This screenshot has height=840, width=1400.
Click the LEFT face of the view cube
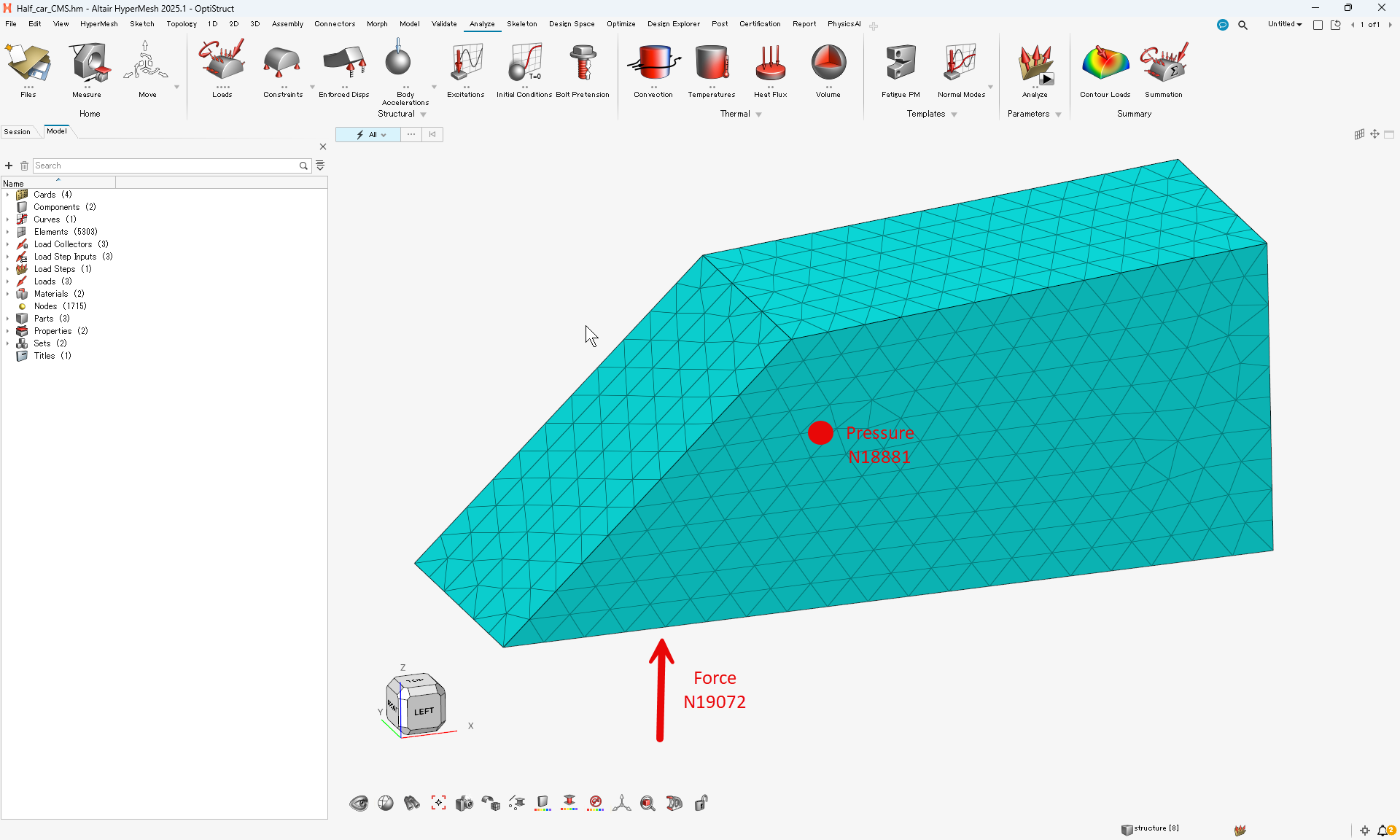[x=424, y=711]
